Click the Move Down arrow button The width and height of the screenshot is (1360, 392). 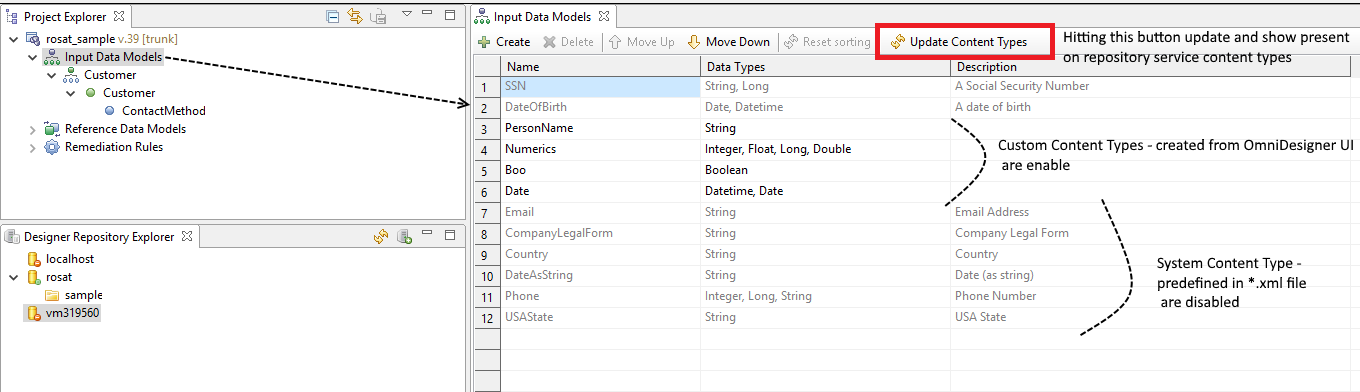pyautogui.click(x=728, y=42)
